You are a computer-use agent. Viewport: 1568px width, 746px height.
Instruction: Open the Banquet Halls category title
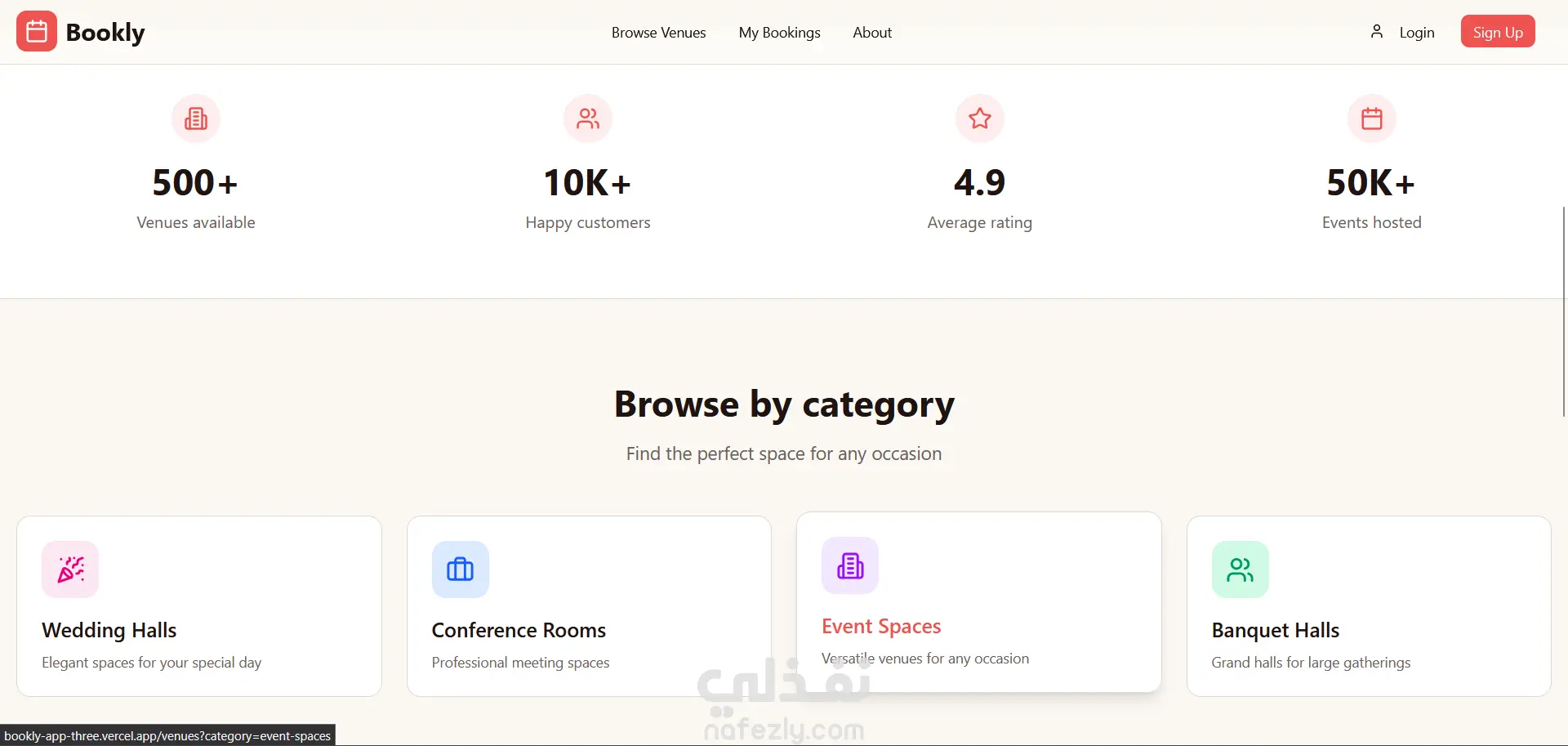1276,630
